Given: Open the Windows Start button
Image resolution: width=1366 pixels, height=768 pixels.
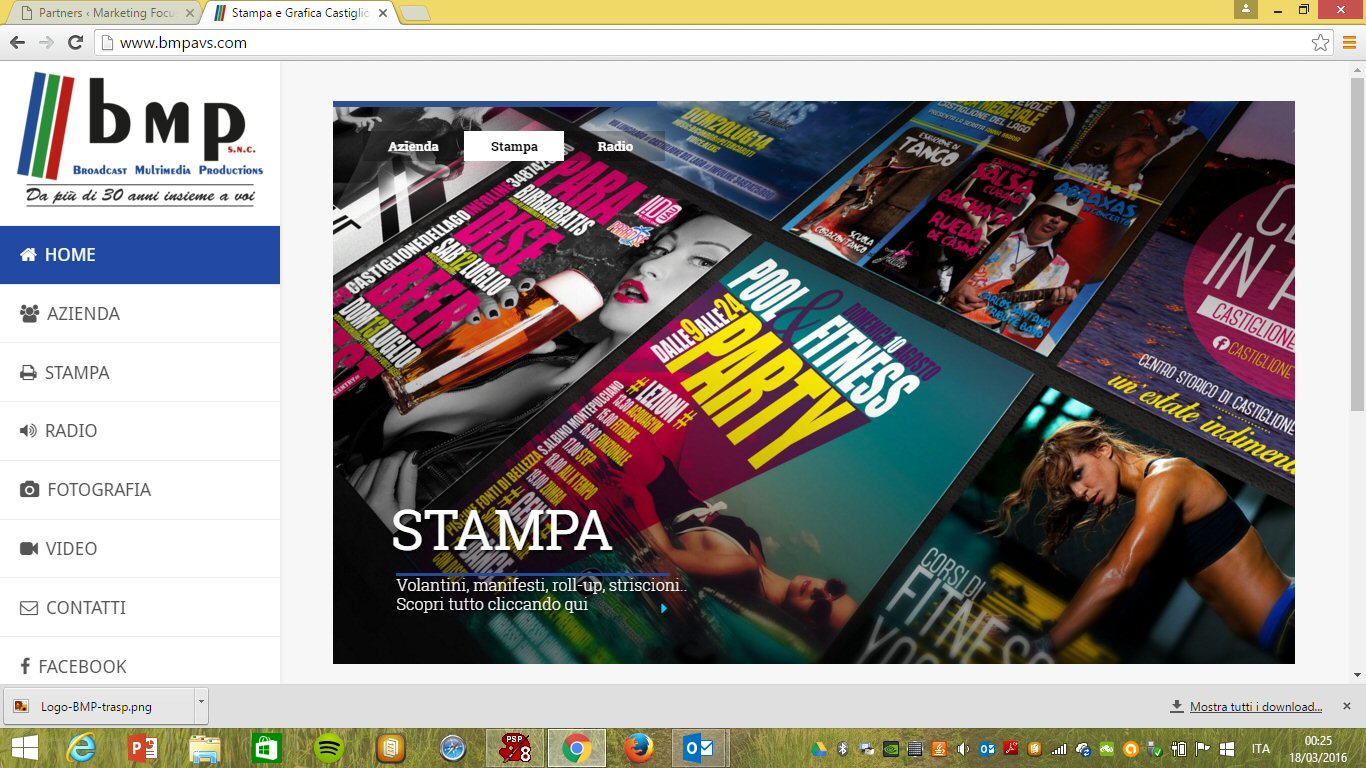Looking at the screenshot, I should (x=25, y=748).
